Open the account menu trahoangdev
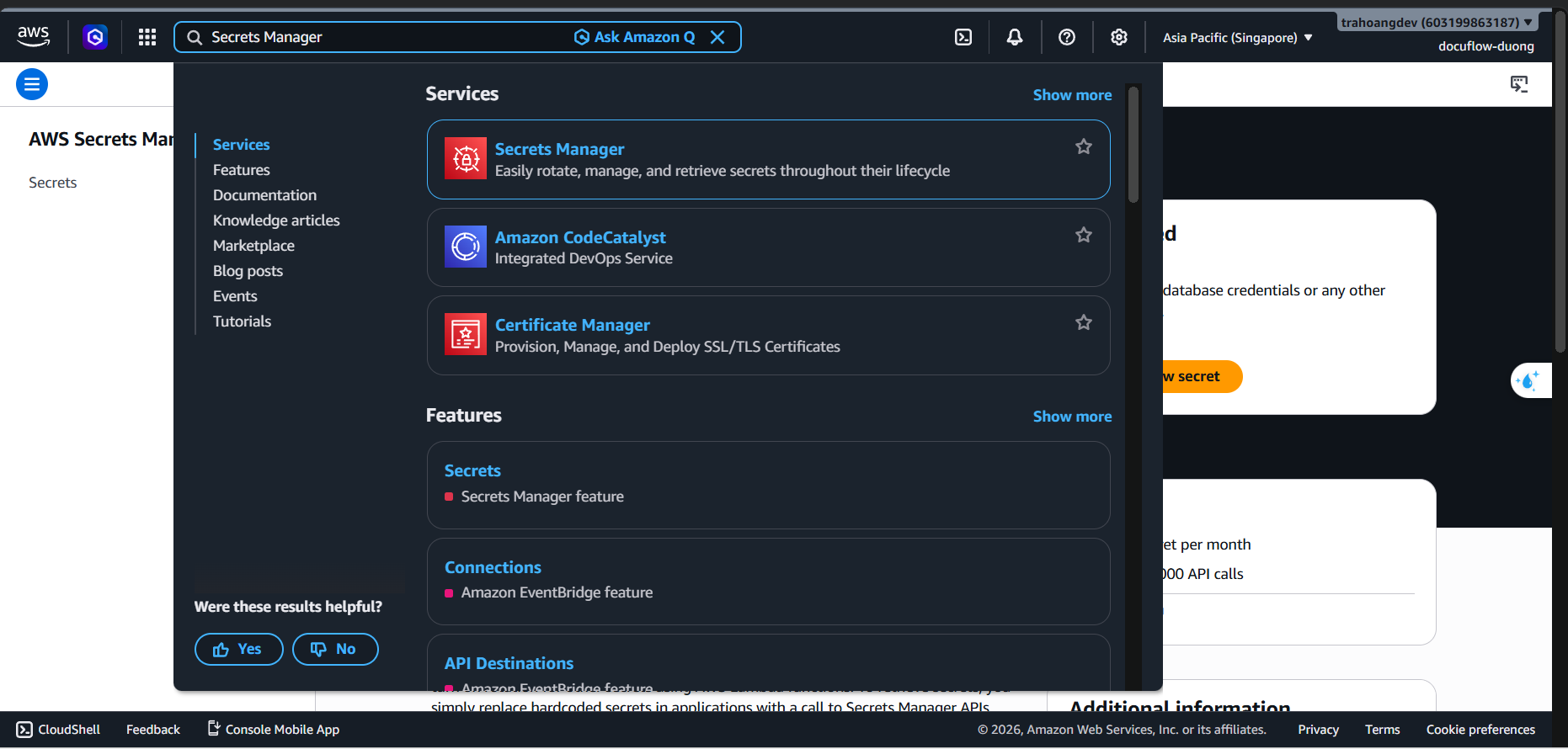 tap(1437, 23)
